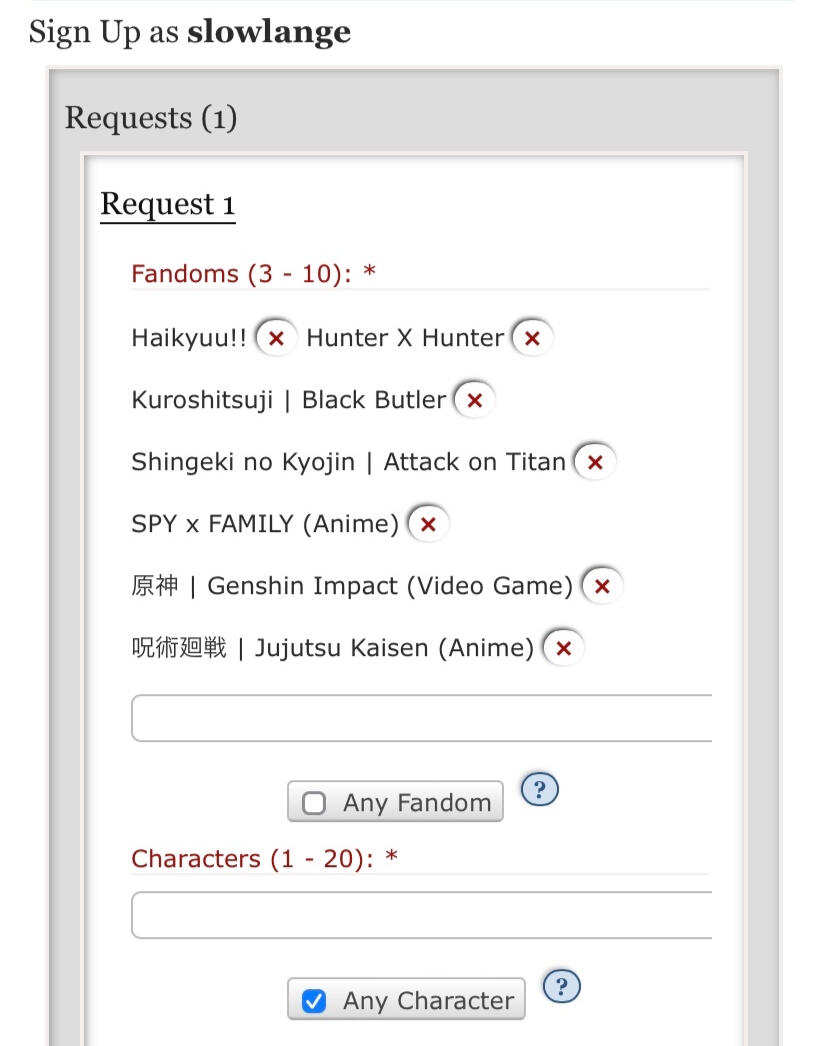Click the Request 1 heading
The width and height of the screenshot is (827, 1046).
(167, 204)
